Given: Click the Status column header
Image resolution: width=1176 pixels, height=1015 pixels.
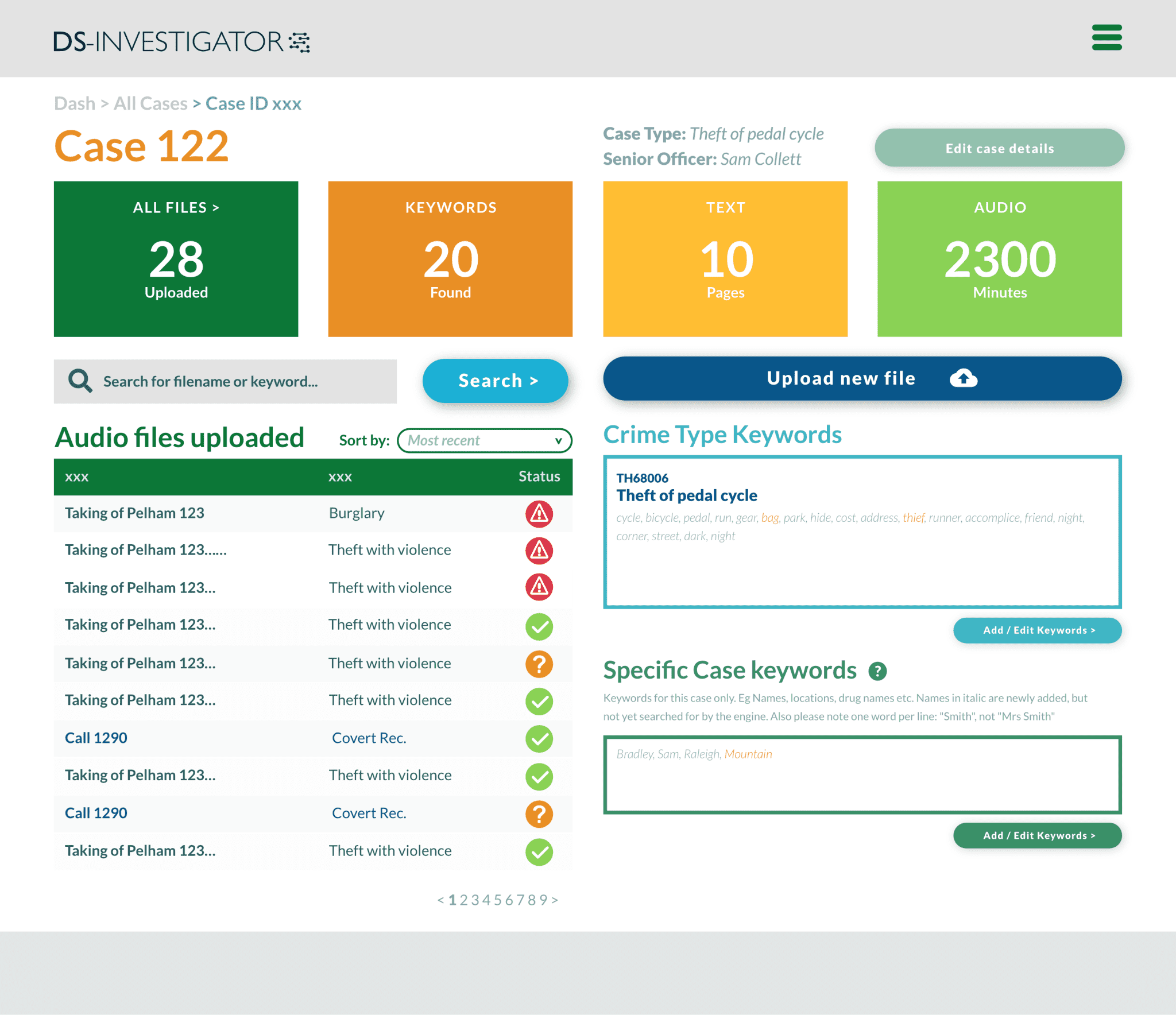Looking at the screenshot, I should tap(539, 476).
